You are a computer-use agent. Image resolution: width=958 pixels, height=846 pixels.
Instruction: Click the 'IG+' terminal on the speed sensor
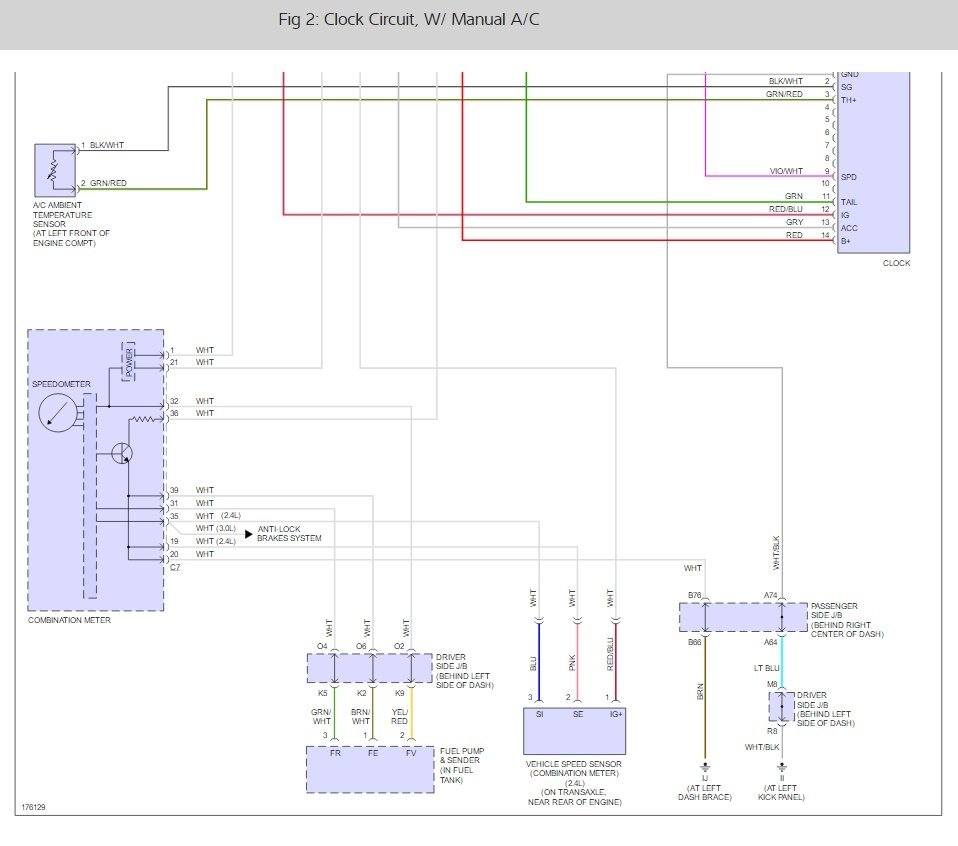(616, 714)
